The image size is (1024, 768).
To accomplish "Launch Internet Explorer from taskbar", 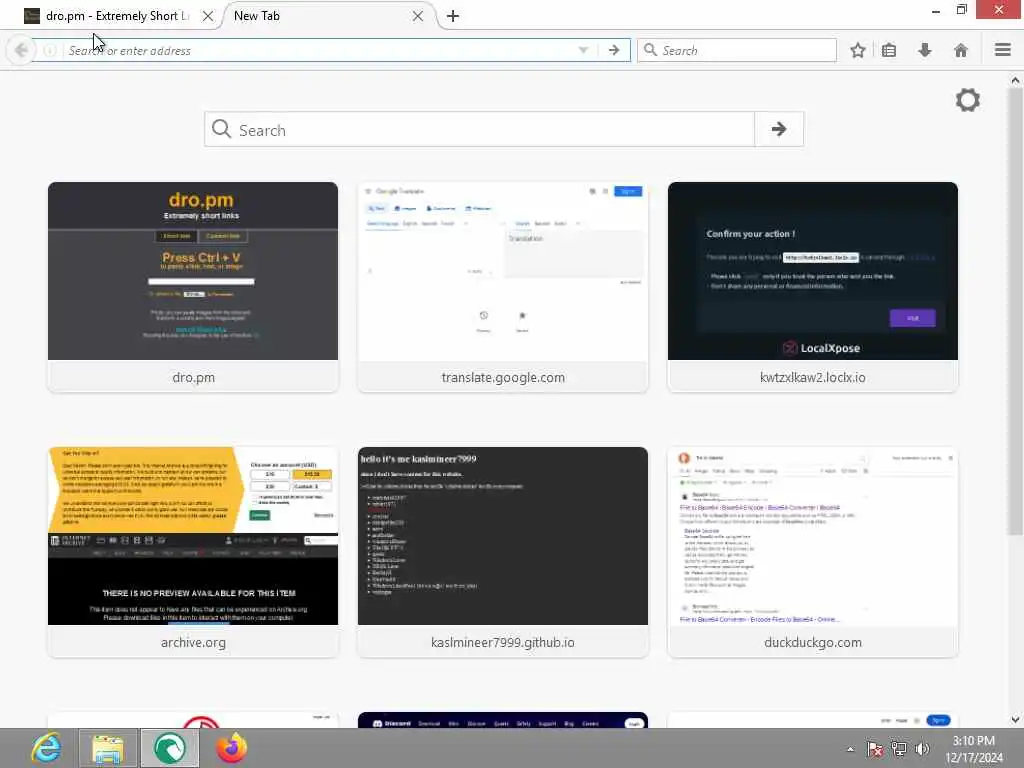I will pyautogui.click(x=46, y=748).
